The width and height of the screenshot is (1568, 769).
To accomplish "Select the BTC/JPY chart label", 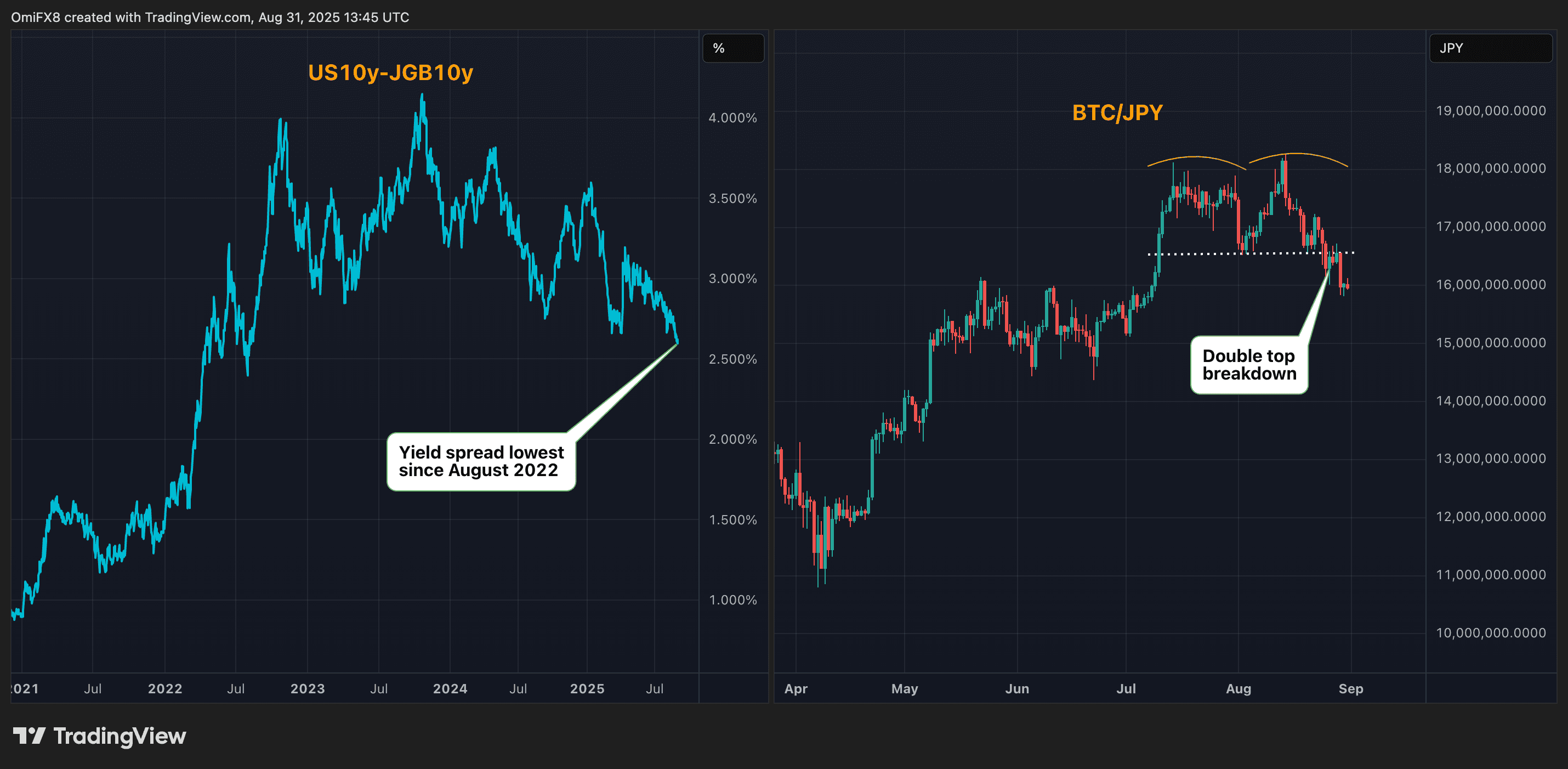I will click(x=1117, y=112).
